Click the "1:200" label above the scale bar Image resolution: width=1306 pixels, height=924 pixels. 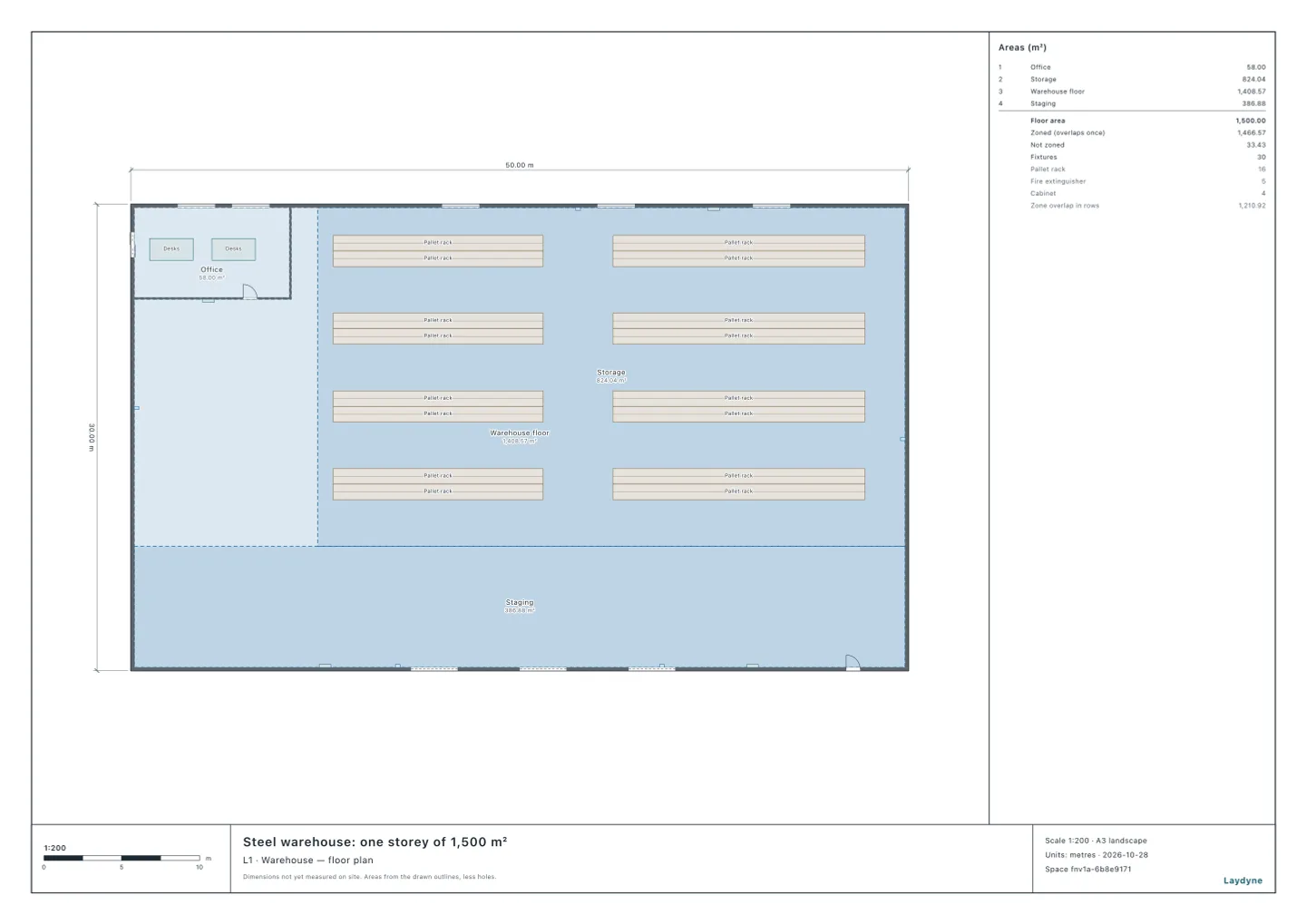tap(54, 849)
